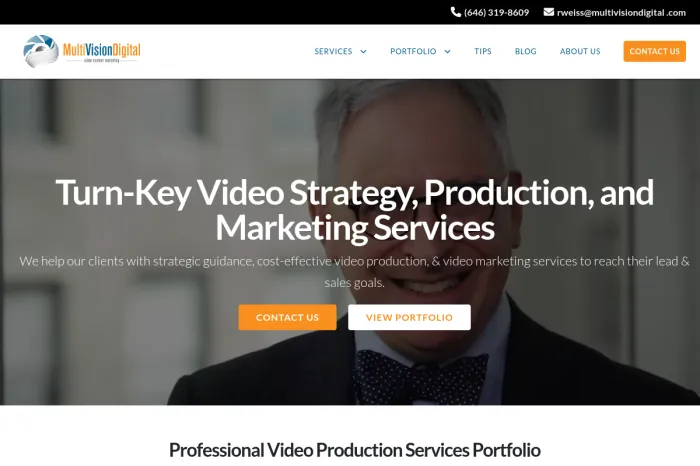Open the MultiVisionDigital logo homepage link
Viewport: 700px width, 466px height.
point(82,51)
